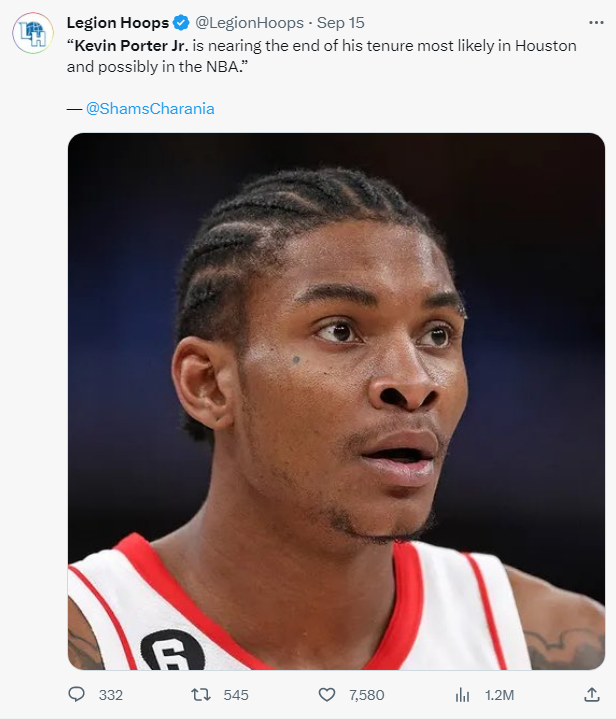
Task: Click the Legion Hoops display name
Action: coord(118,22)
